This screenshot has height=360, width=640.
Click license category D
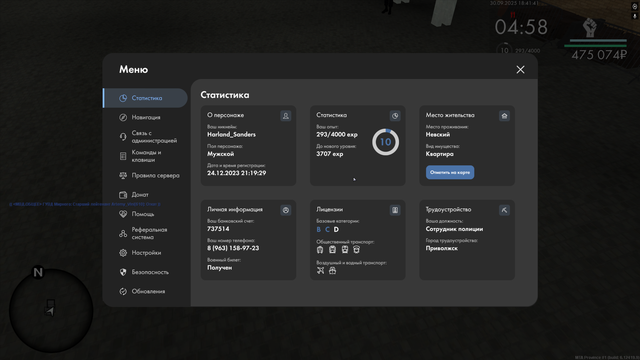(x=336, y=229)
